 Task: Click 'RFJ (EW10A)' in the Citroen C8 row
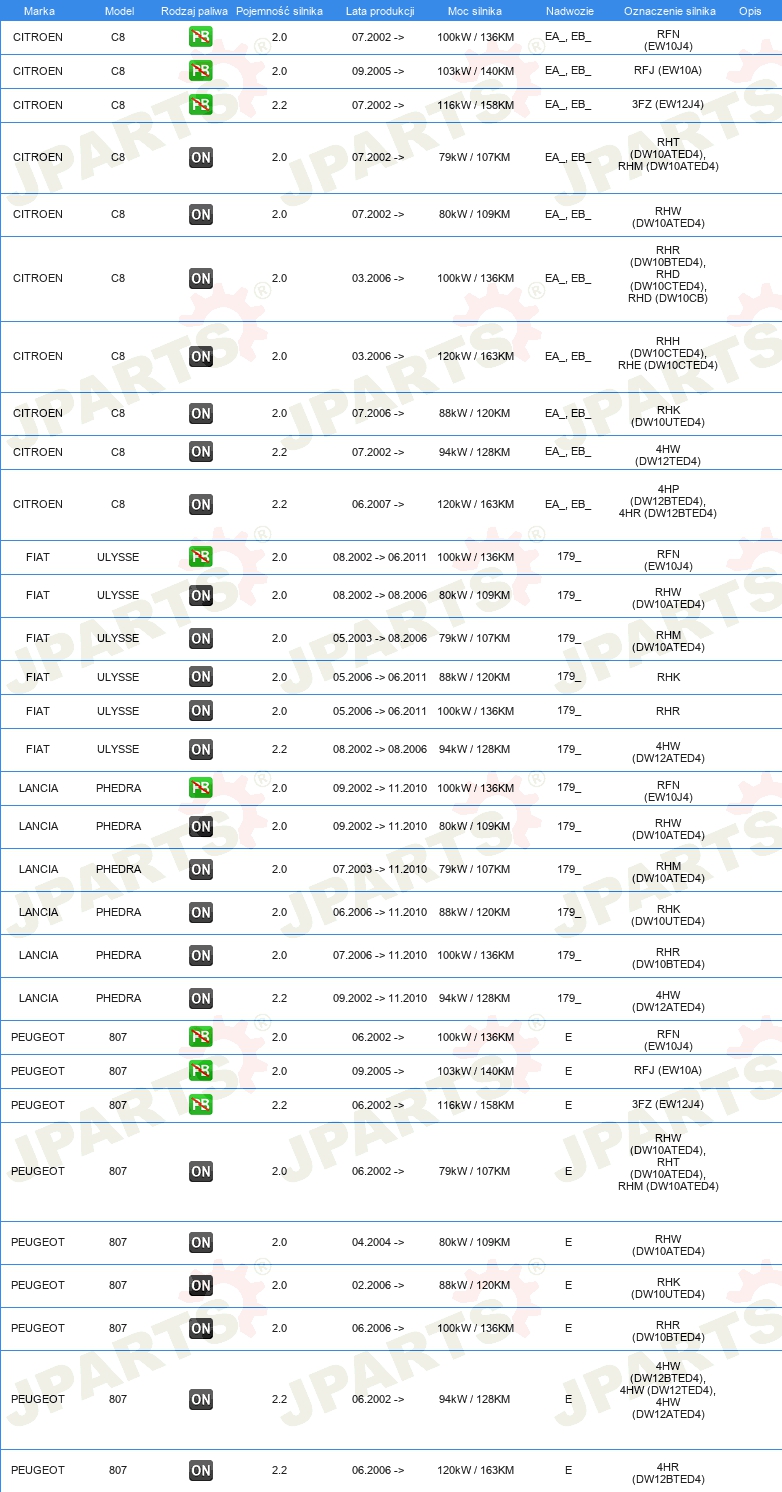668,71
